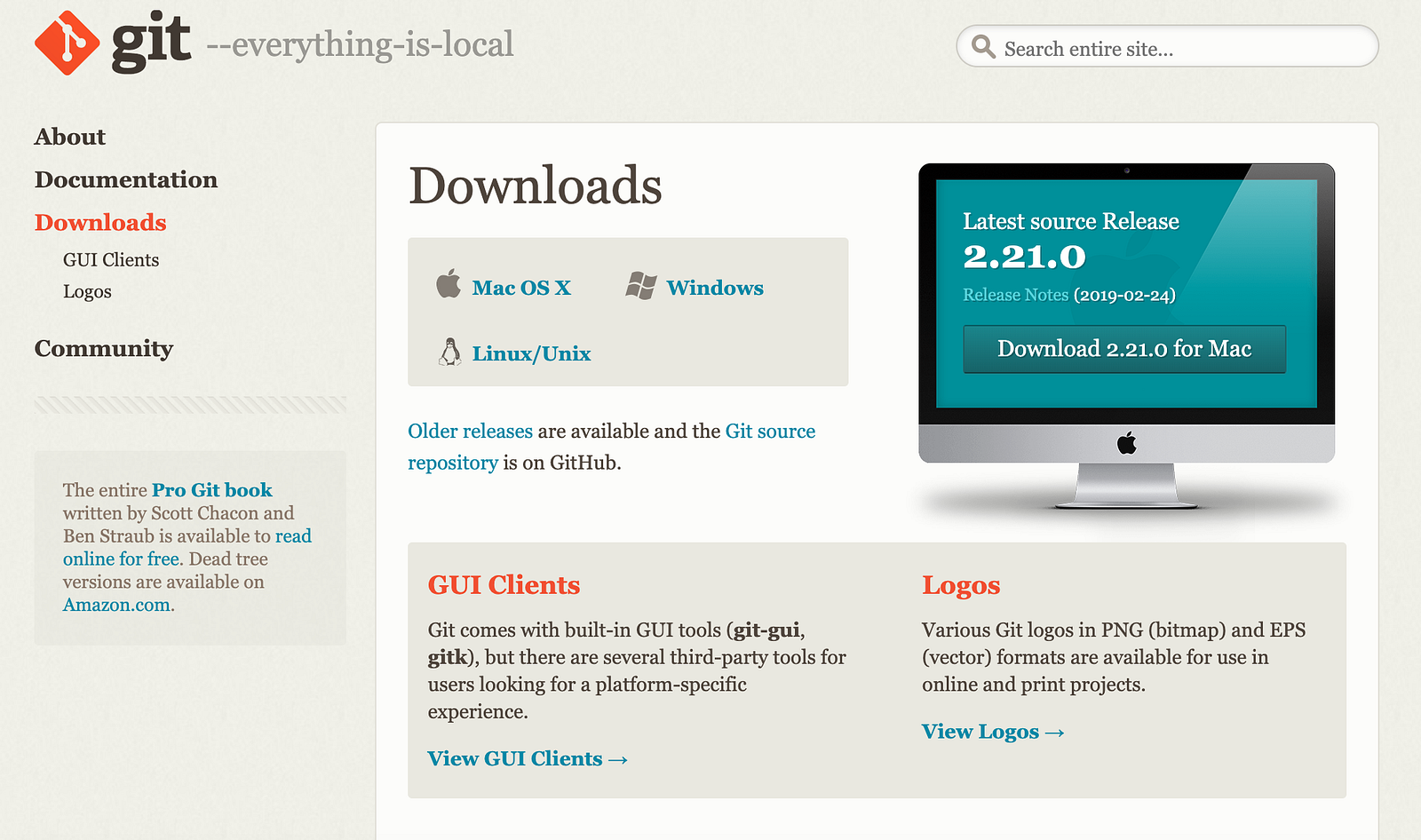Open the Community section in sidebar

point(104,348)
